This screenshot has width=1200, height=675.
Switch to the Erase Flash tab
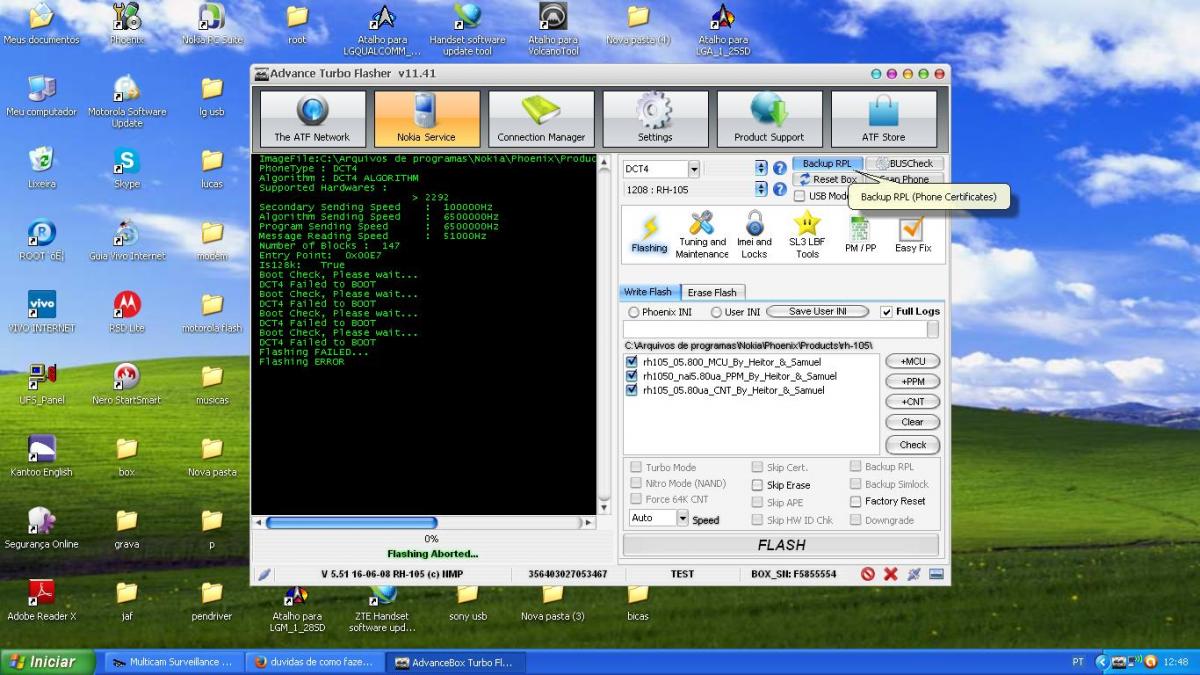(x=712, y=292)
